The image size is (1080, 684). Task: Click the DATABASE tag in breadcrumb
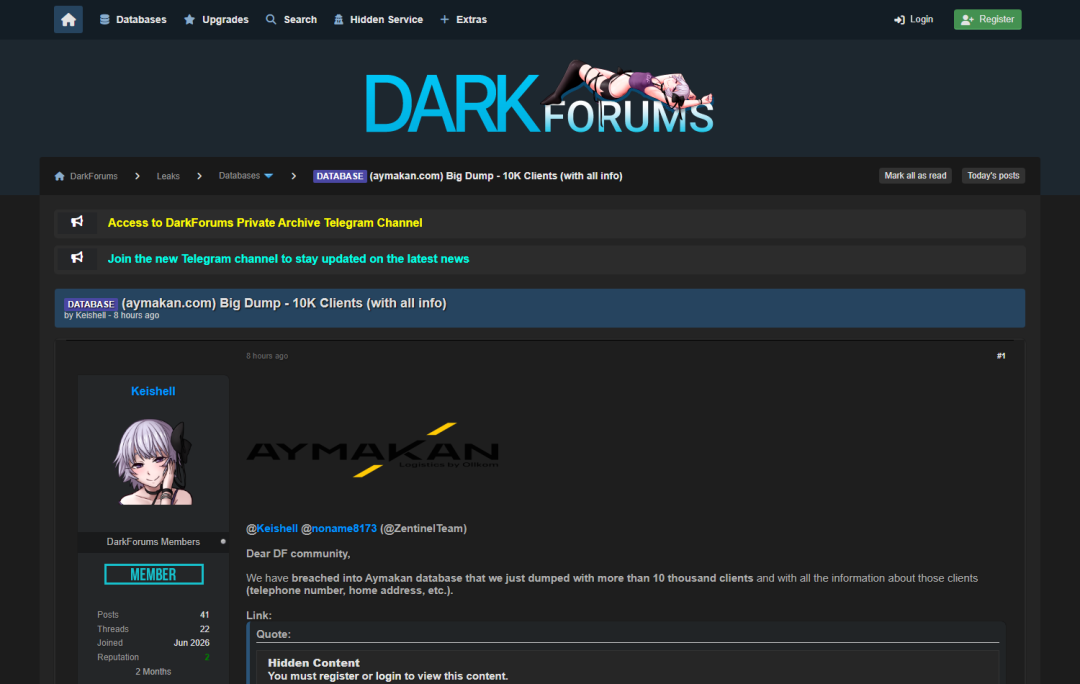[x=340, y=176]
